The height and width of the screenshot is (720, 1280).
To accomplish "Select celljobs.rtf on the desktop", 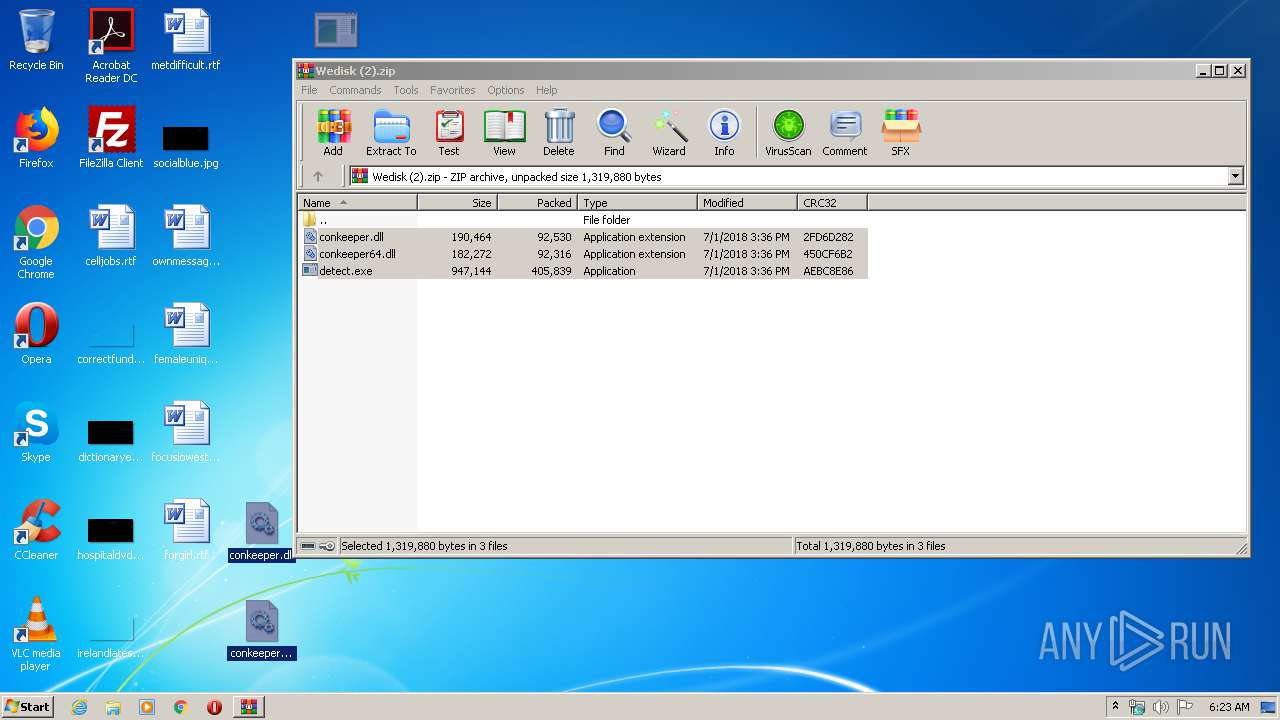I will coord(111,236).
